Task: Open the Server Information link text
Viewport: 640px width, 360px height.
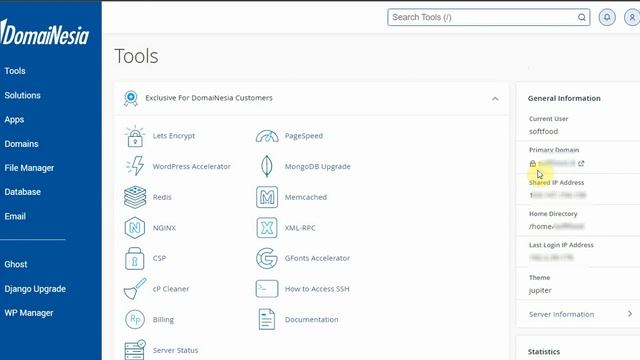Action: [561, 314]
